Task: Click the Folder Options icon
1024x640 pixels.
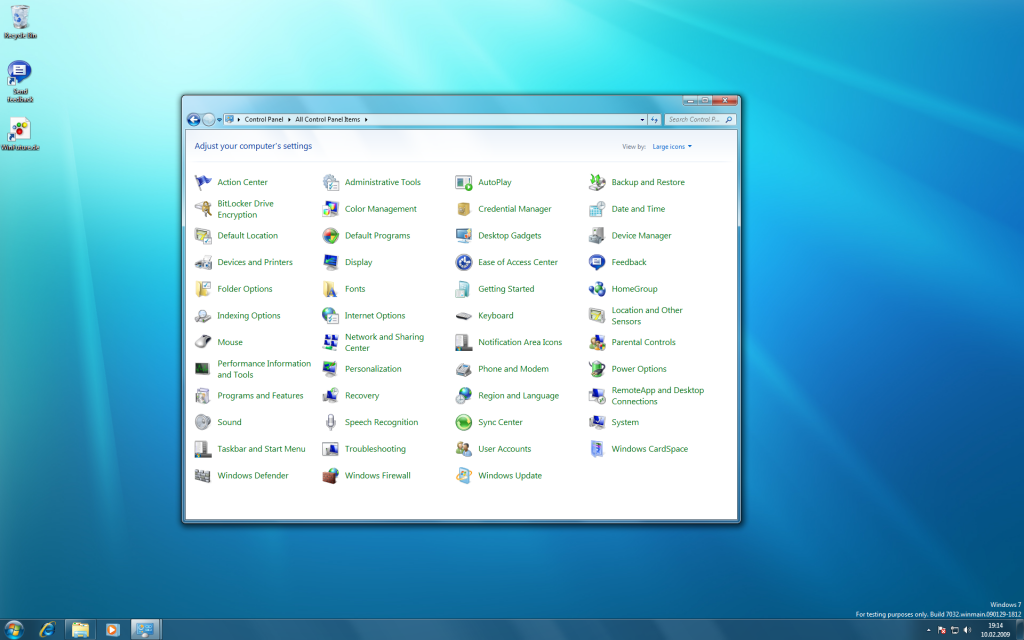Action: click(x=203, y=289)
